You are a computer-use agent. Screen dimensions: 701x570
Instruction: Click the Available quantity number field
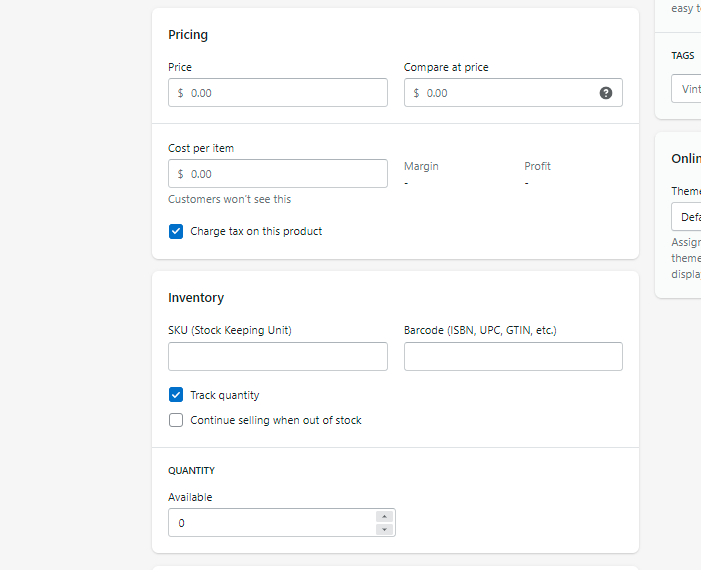(x=271, y=523)
